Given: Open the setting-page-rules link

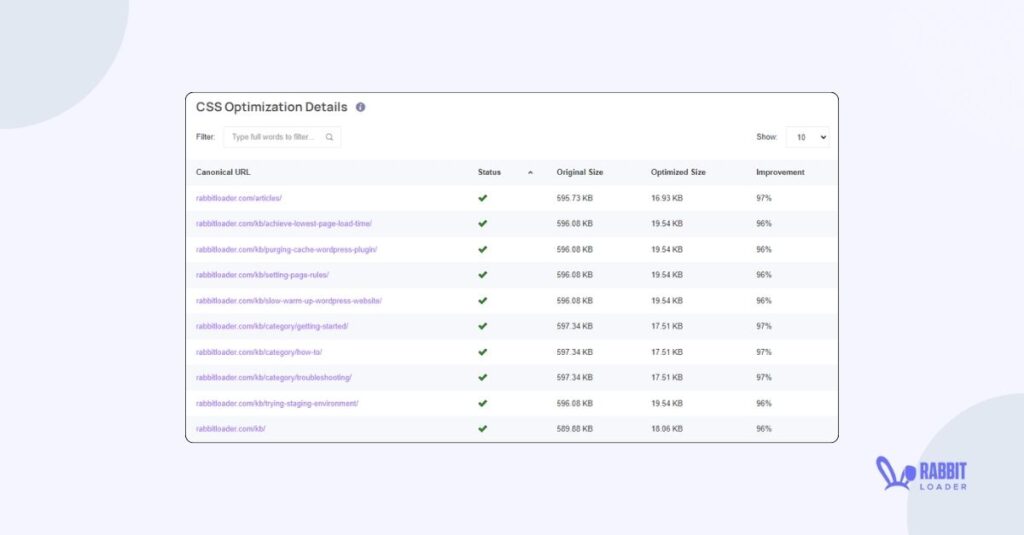Looking at the screenshot, I should point(263,275).
